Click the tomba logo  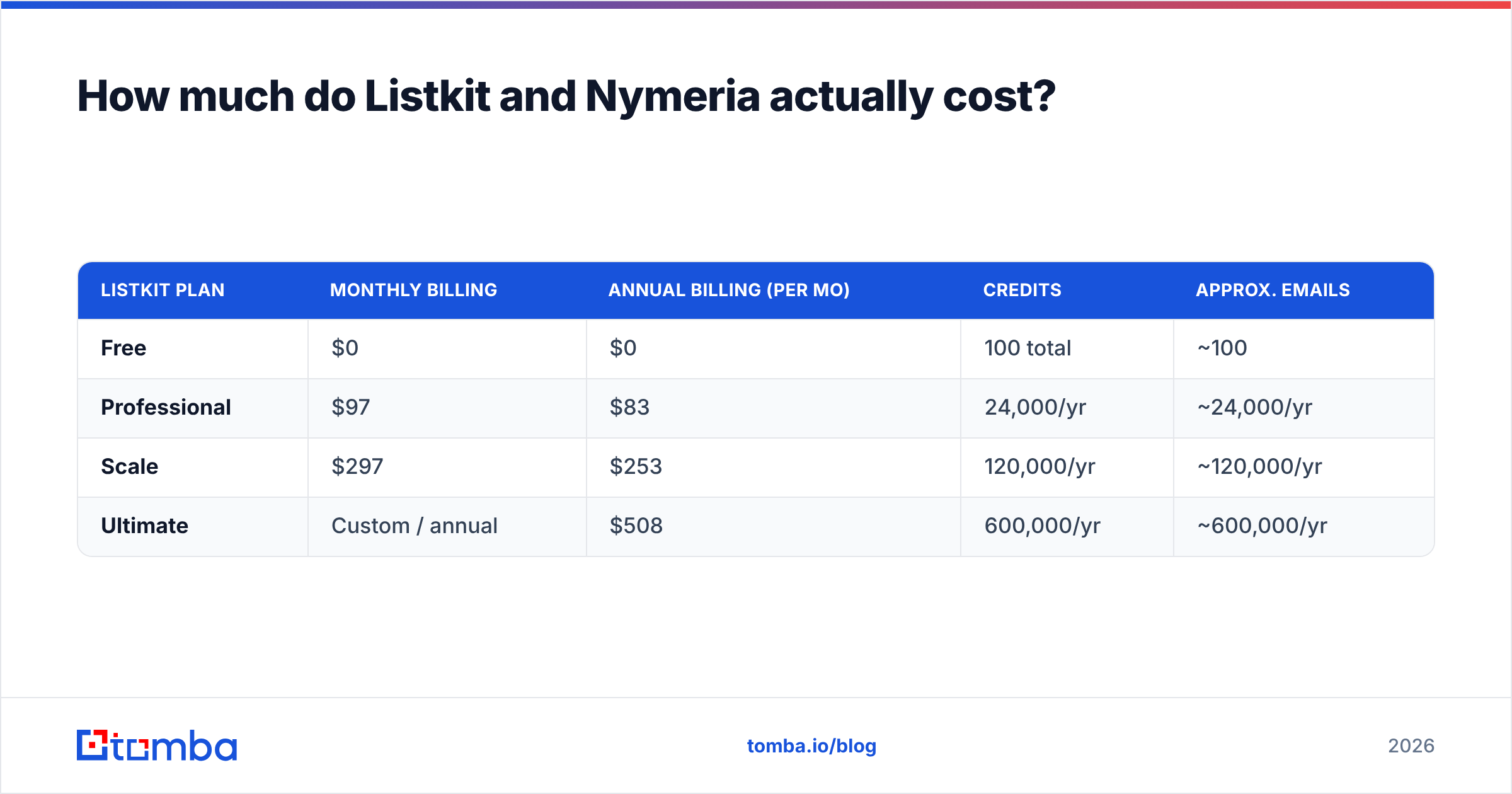[157, 745]
